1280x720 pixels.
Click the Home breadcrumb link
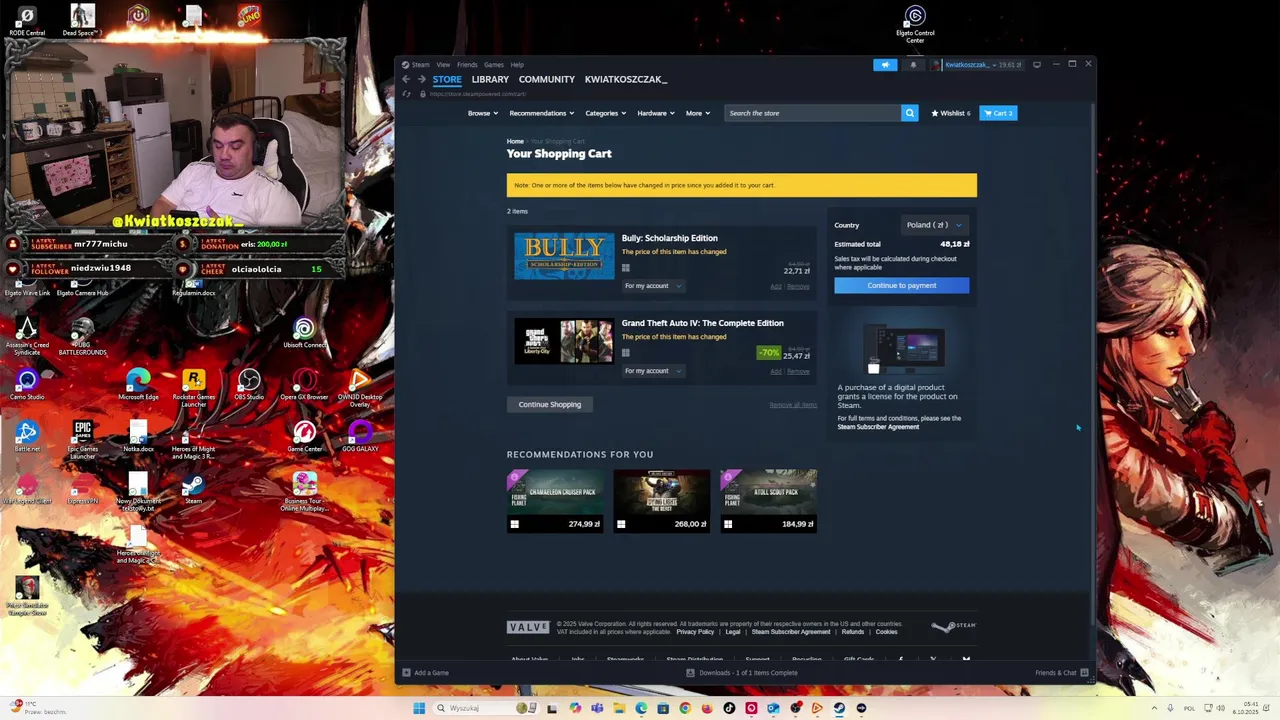[515, 142]
